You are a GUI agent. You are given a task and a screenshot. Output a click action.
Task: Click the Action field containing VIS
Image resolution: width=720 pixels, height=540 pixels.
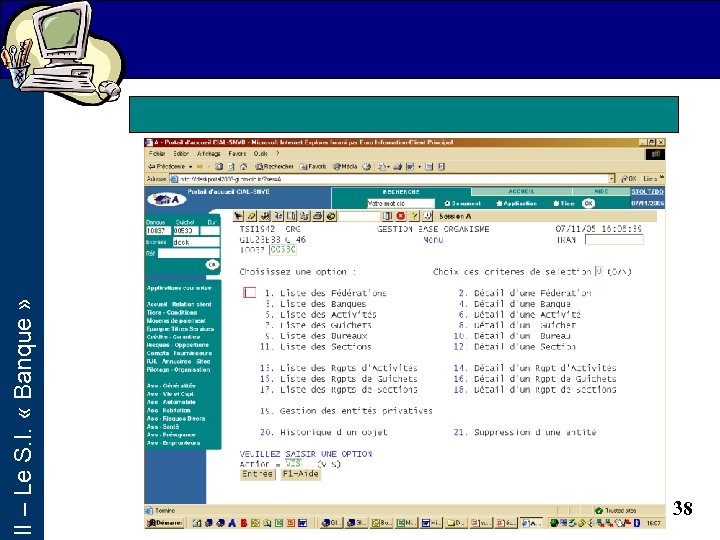[x=294, y=464]
